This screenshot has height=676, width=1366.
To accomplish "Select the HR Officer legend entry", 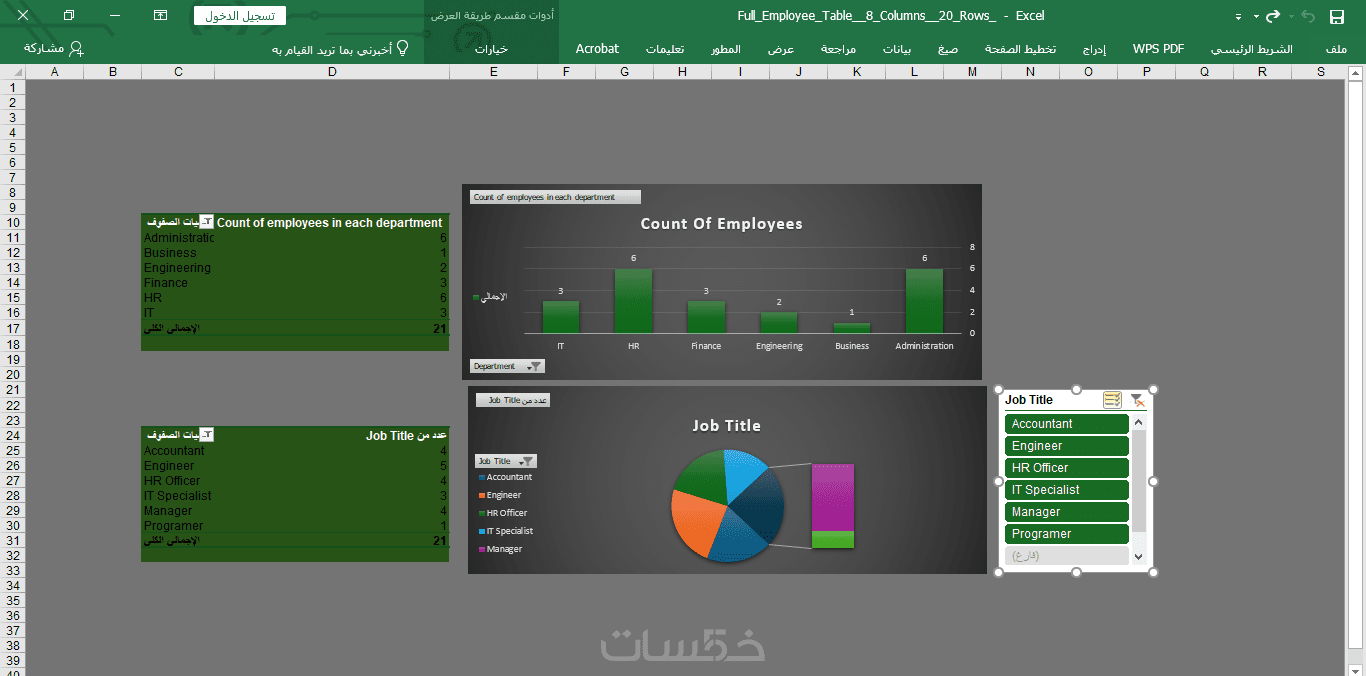I will 503,513.
